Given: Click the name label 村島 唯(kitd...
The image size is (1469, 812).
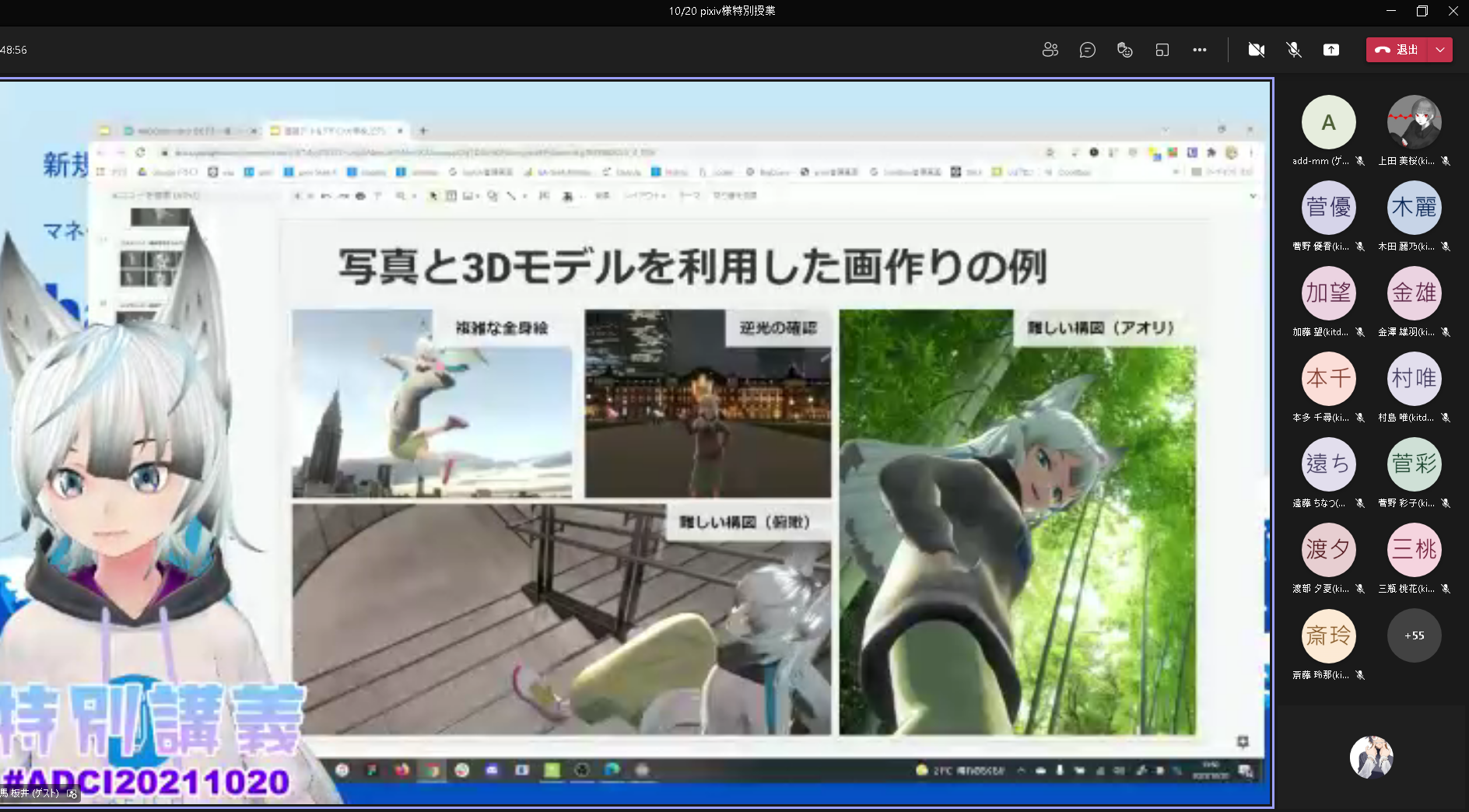Looking at the screenshot, I should [1406, 418].
